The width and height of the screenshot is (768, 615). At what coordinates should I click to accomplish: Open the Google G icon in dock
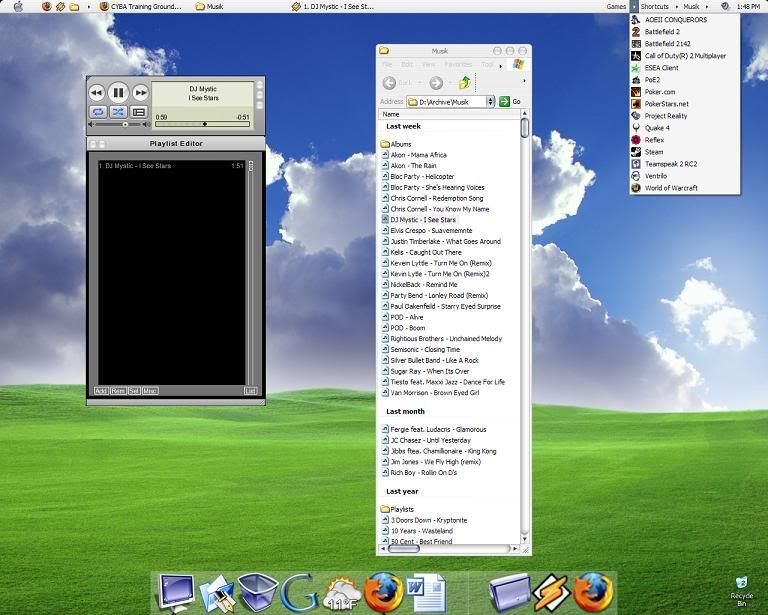(x=298, y=592)
